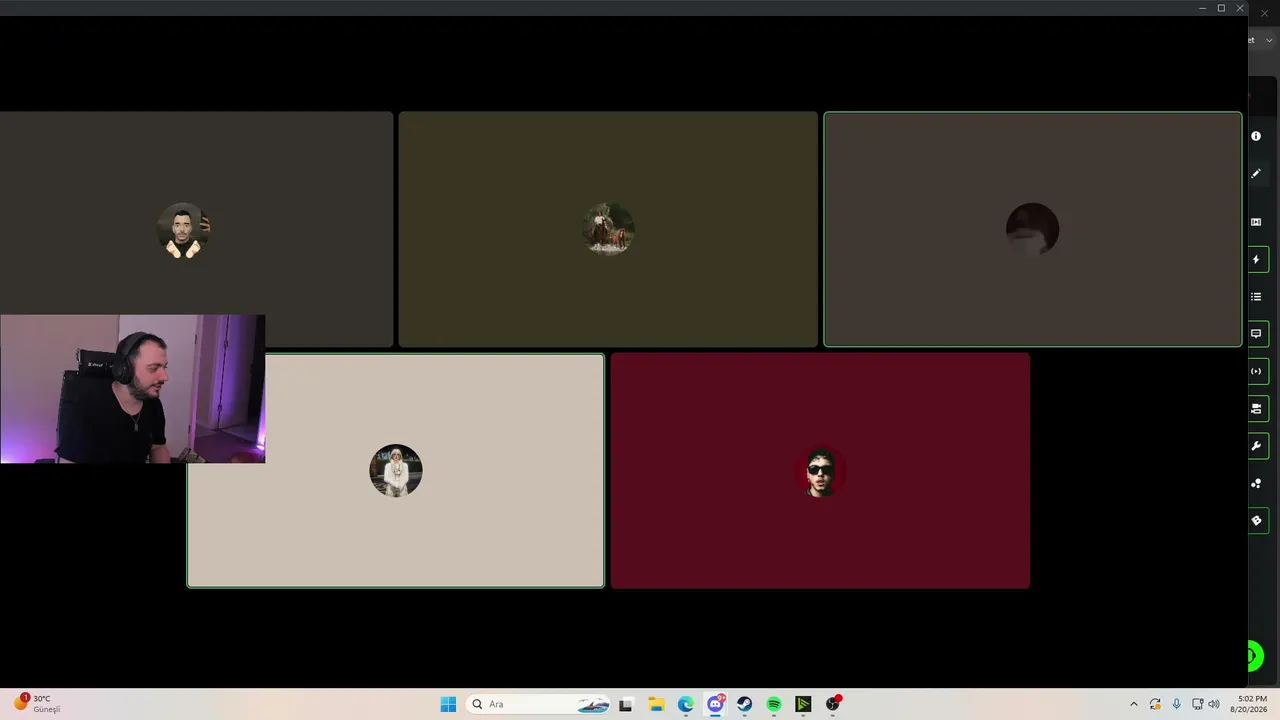Select the bearded man avatar tile
The width and height of the screenshot is (1280, 720).
(x=196, y=229)
